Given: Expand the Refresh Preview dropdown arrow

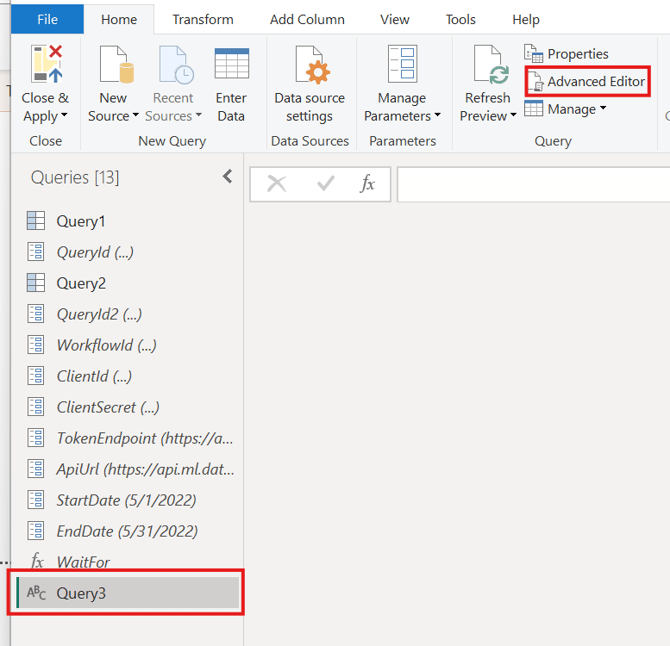Looking at the screenshot, I should pos(514,116).
